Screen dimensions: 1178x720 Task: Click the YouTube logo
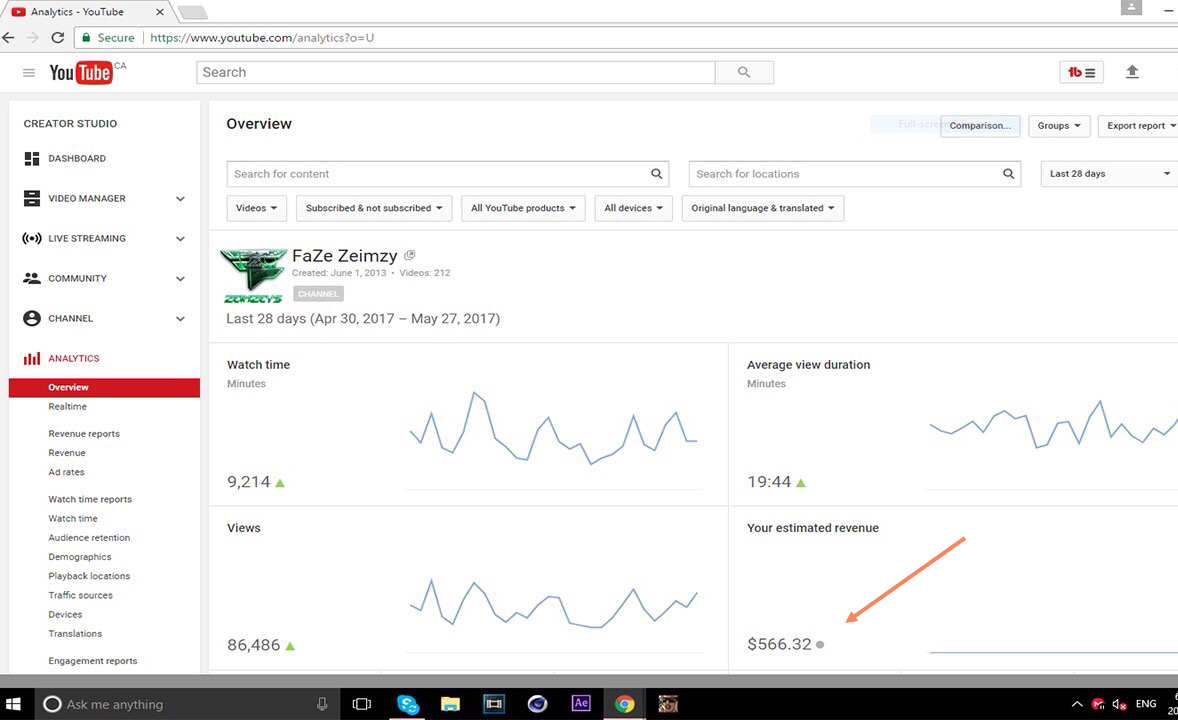81,72
